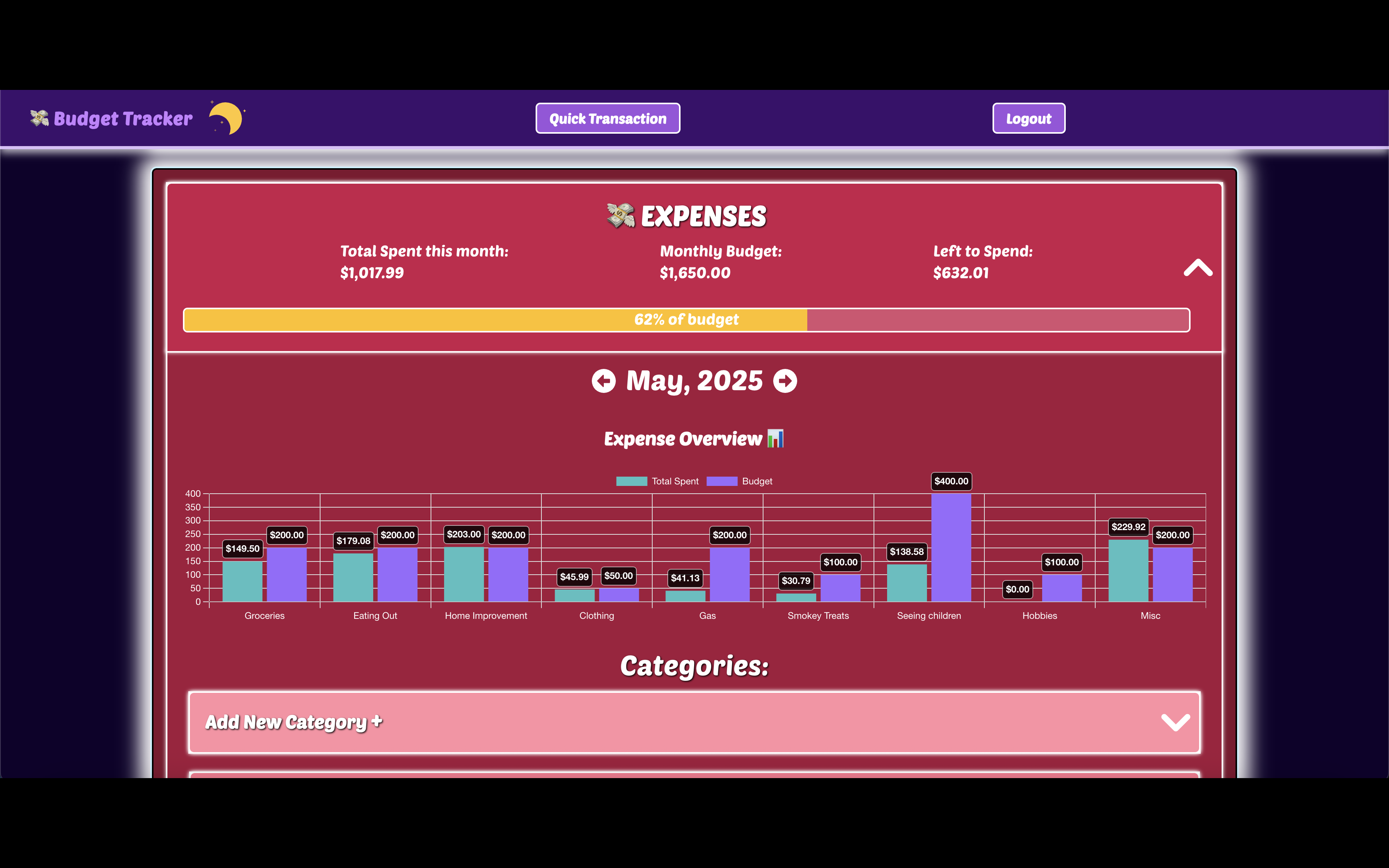
Task: Click the Quick Transaction button
Action: tap(607, 119)
